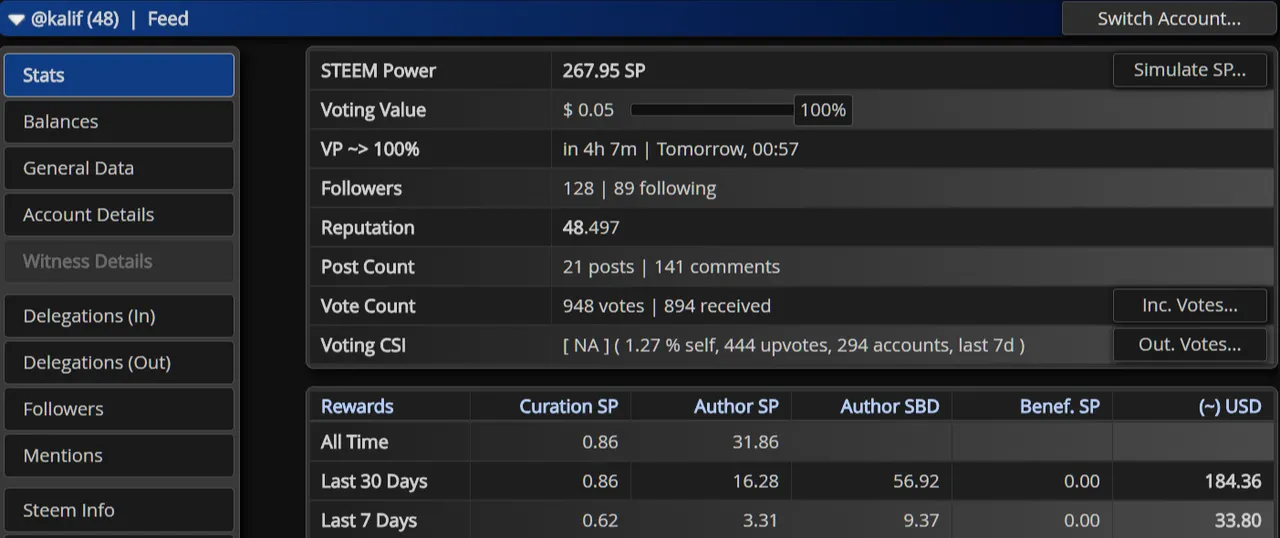Open the Mentions sidebar tab
This screenshot has width=1280, height=538.
pos(119,455)
